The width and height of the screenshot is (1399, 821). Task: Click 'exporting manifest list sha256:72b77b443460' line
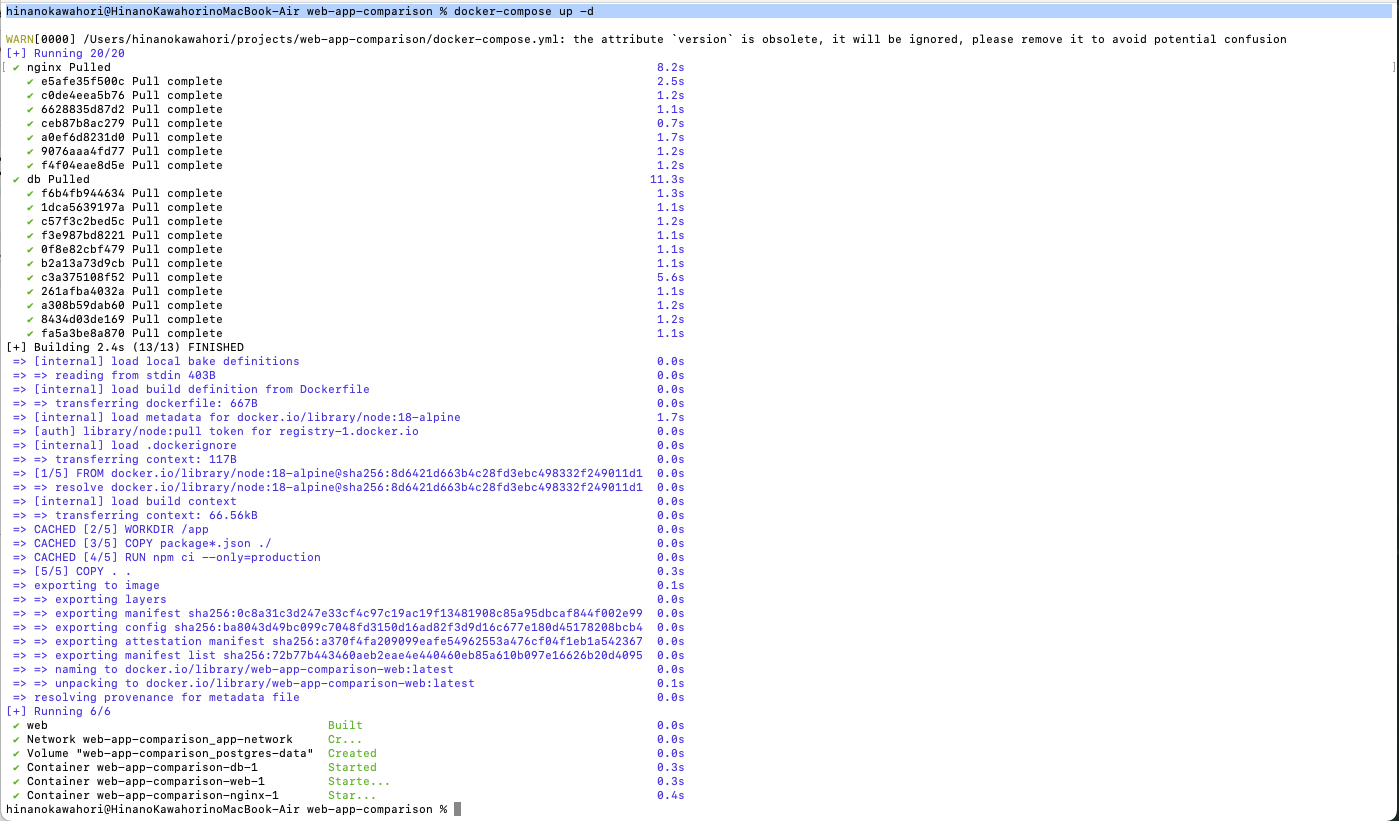point(328,655)
